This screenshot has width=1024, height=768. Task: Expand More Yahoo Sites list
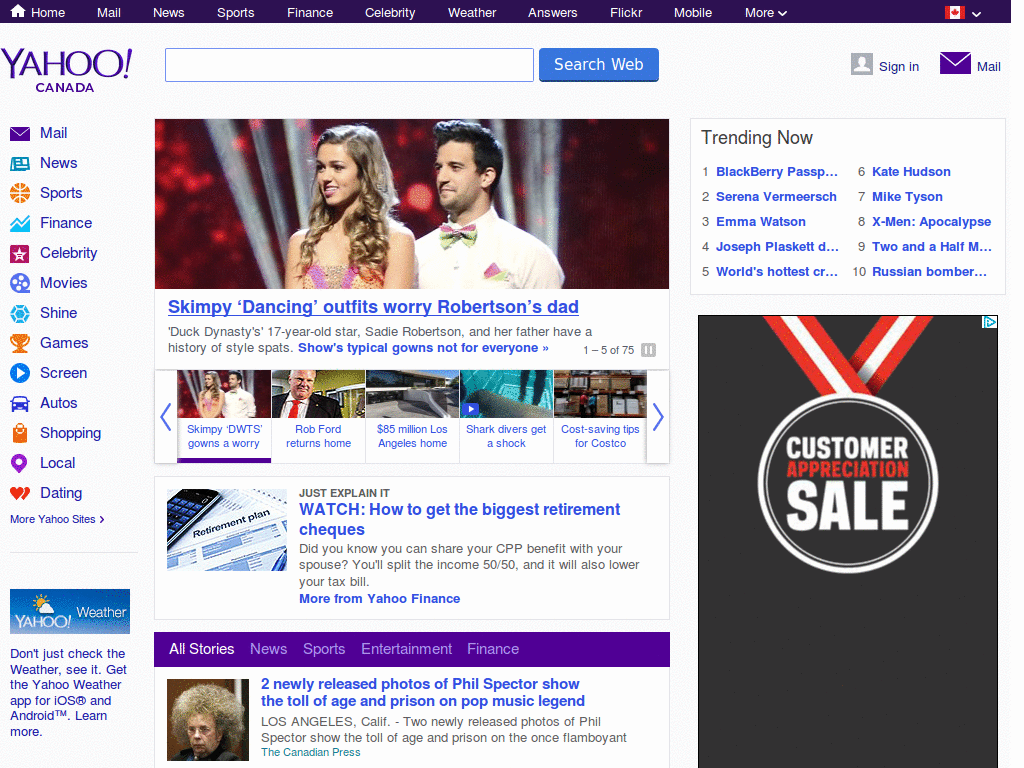pyautogui.click(x=57, y=519)
